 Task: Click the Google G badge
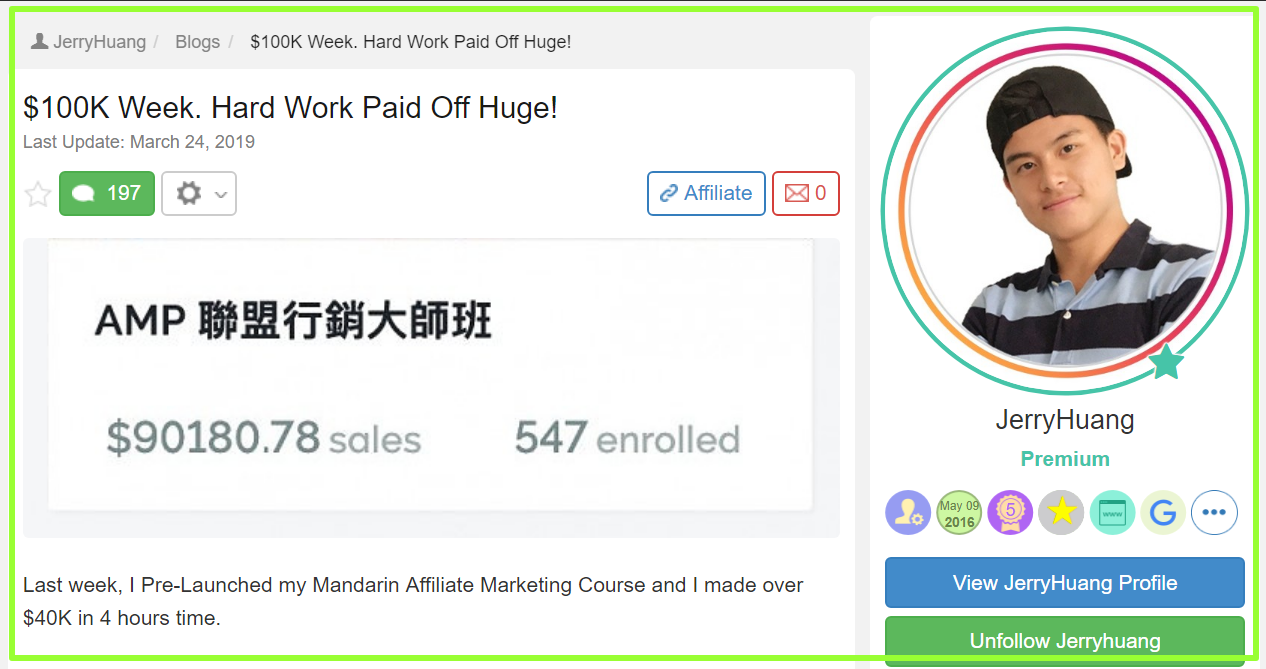[x=1163, y=513]
